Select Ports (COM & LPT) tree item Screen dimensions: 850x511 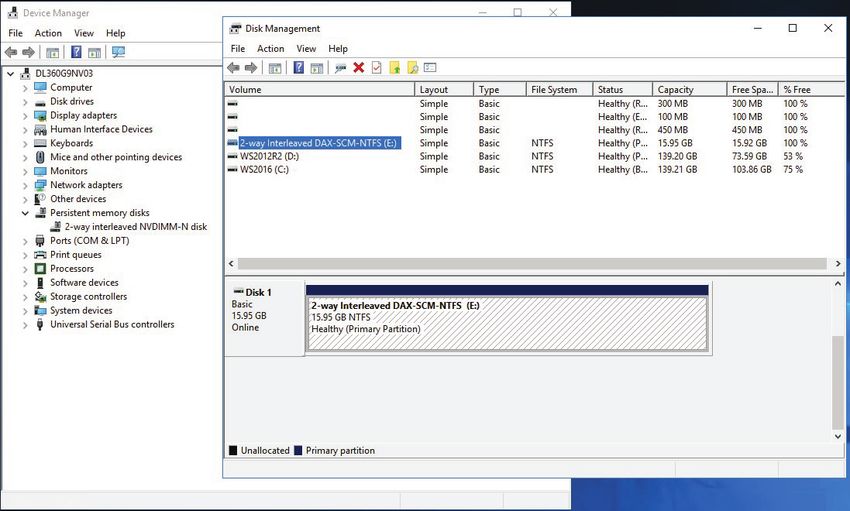[89, 241]
